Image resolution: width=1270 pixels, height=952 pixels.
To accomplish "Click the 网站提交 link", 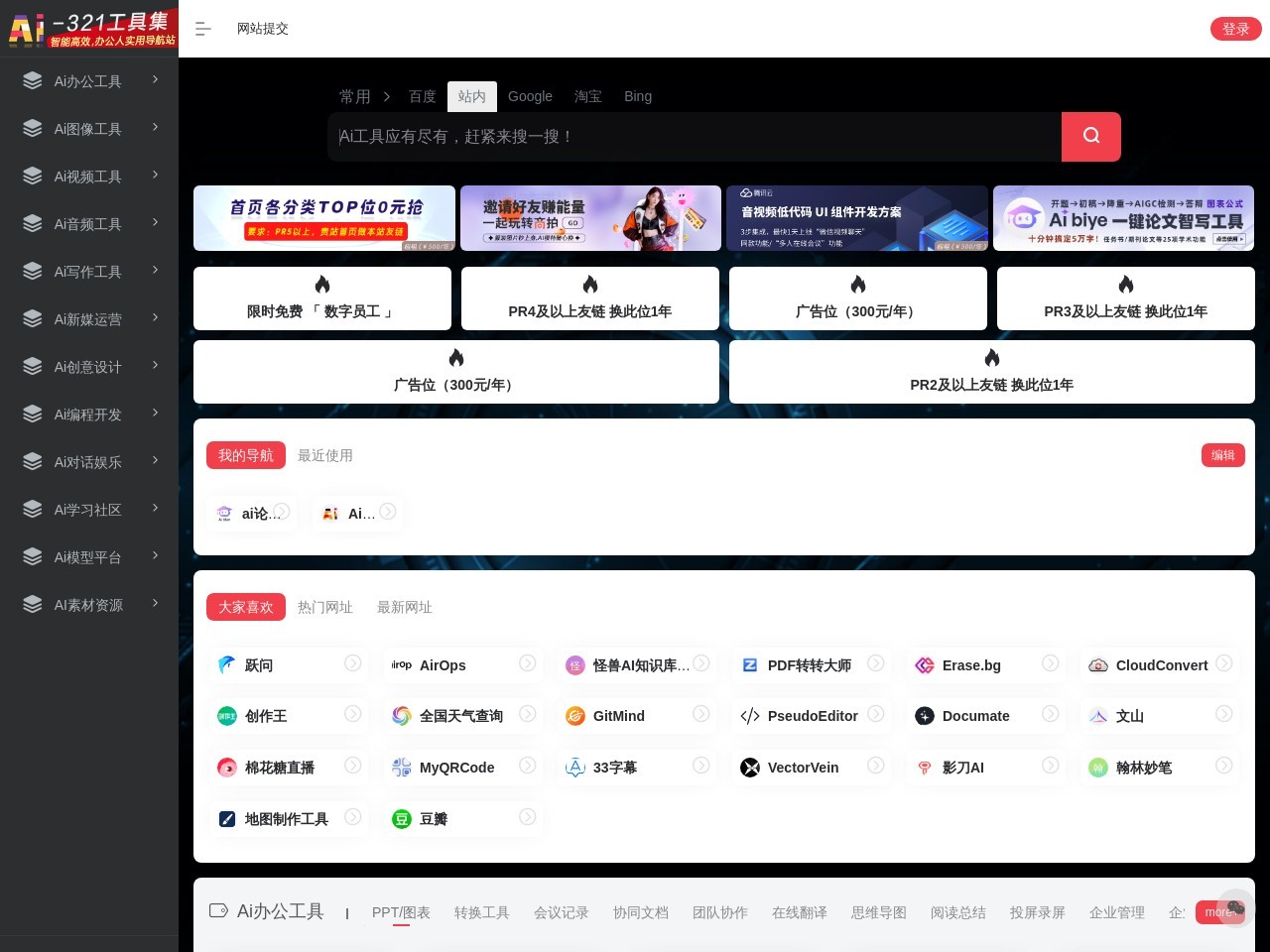I will tap(263, 29).
